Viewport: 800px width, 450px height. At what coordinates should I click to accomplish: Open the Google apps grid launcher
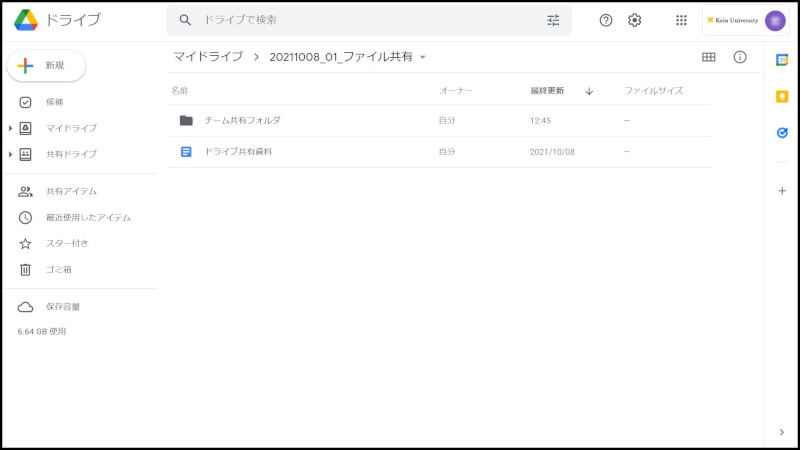681,20
